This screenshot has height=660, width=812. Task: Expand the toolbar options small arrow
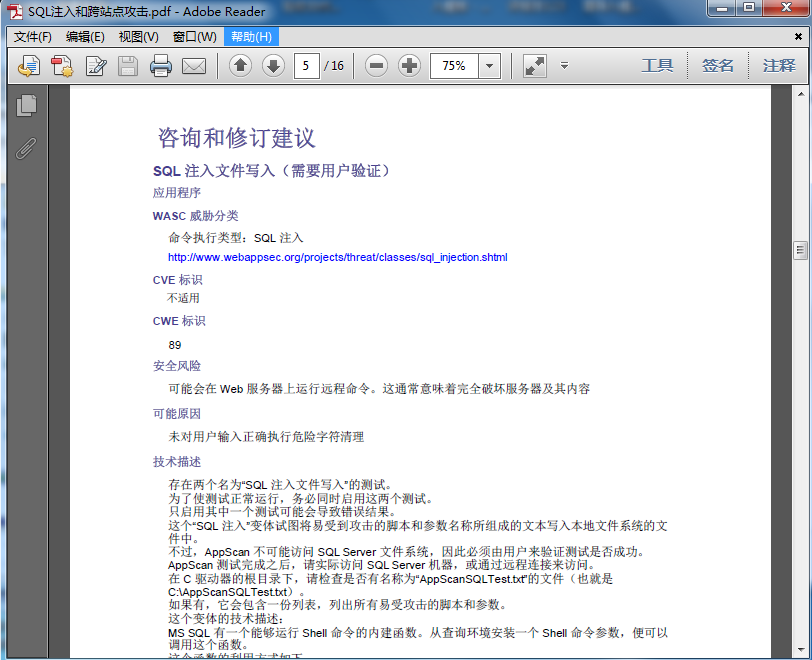(564, 66)
